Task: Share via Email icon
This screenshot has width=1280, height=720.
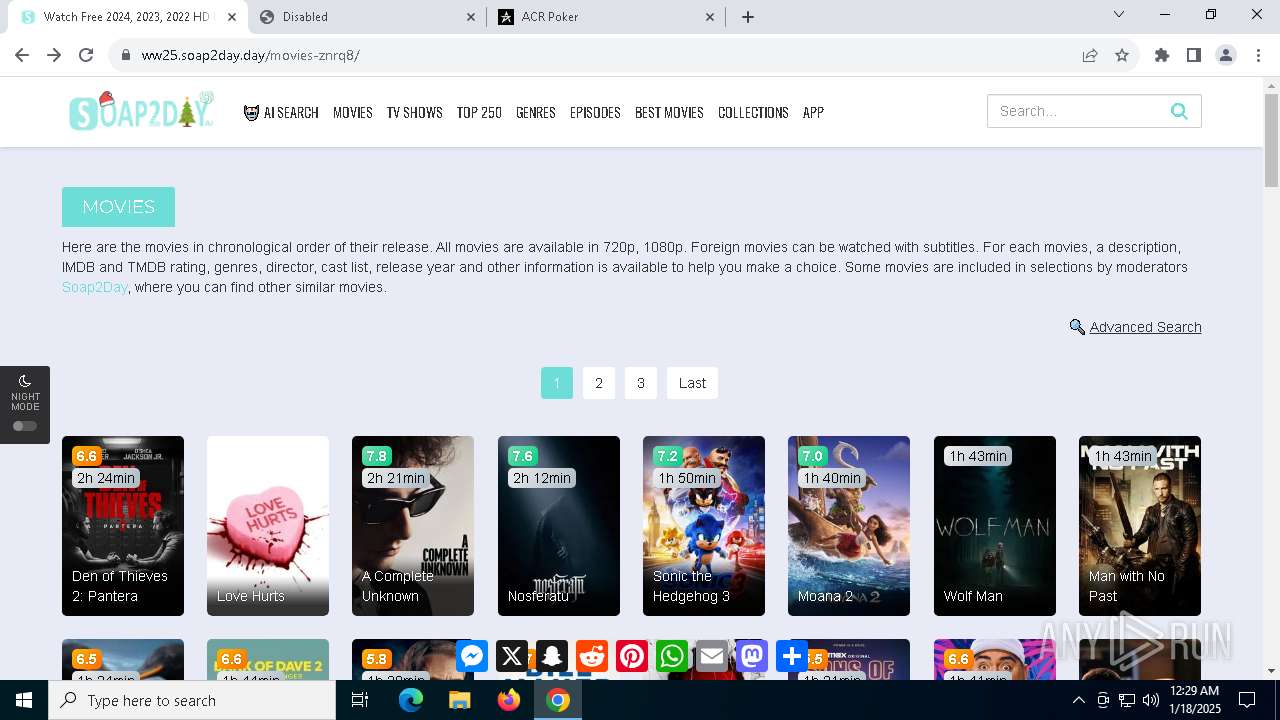Action: (712, 656)
